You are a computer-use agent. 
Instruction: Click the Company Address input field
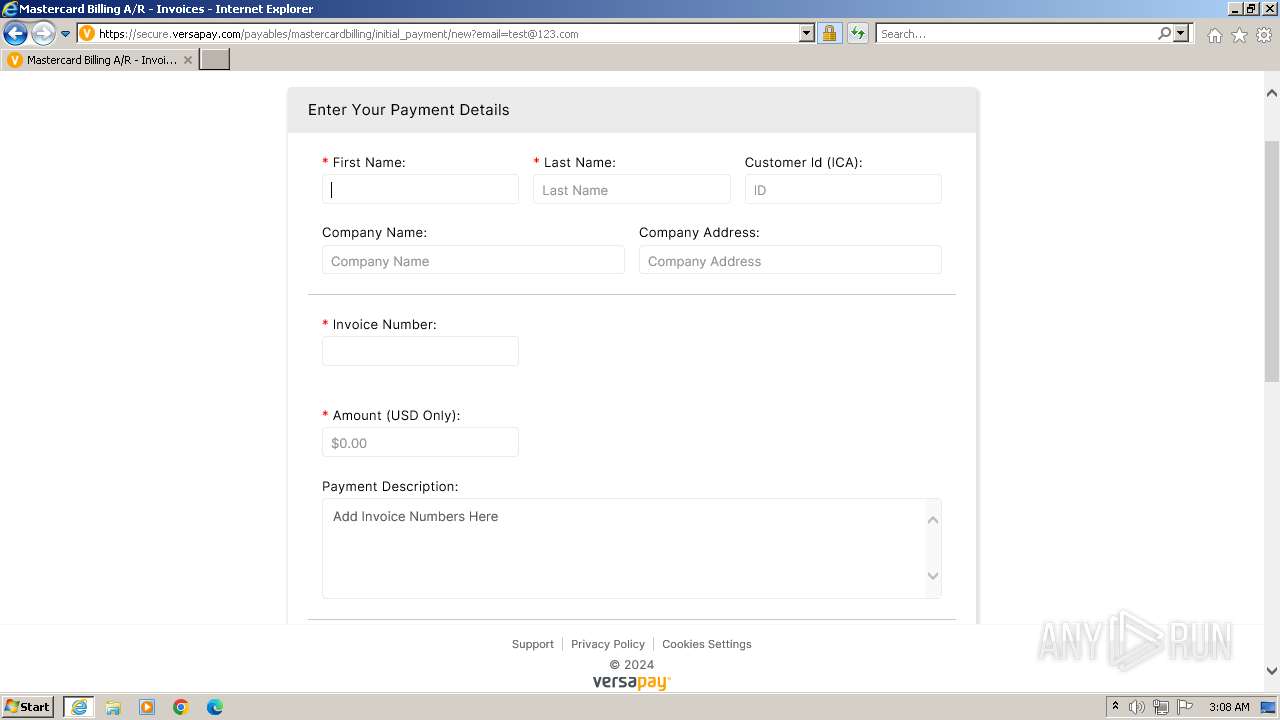pyautogui.click(x=790, y=261)
